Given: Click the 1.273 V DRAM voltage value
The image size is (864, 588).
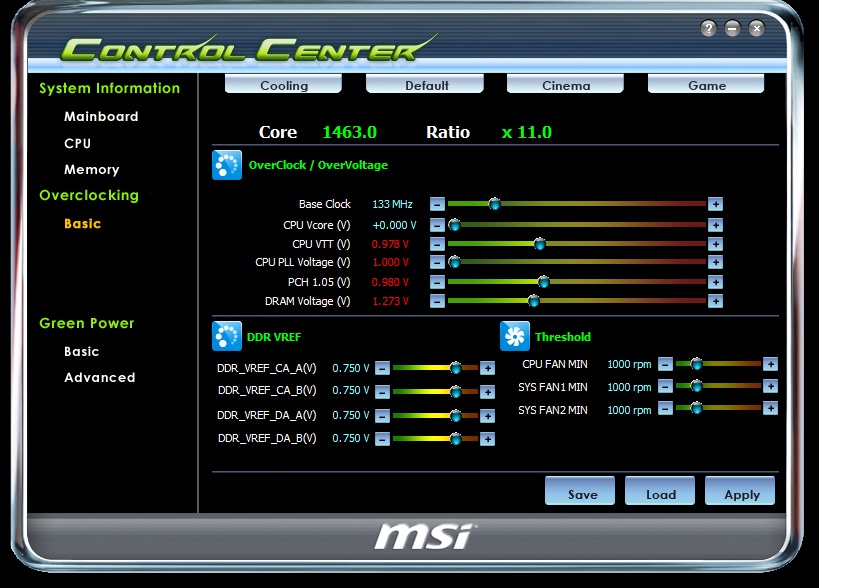Looking at the screenshot, I should [x=390, y=301].
